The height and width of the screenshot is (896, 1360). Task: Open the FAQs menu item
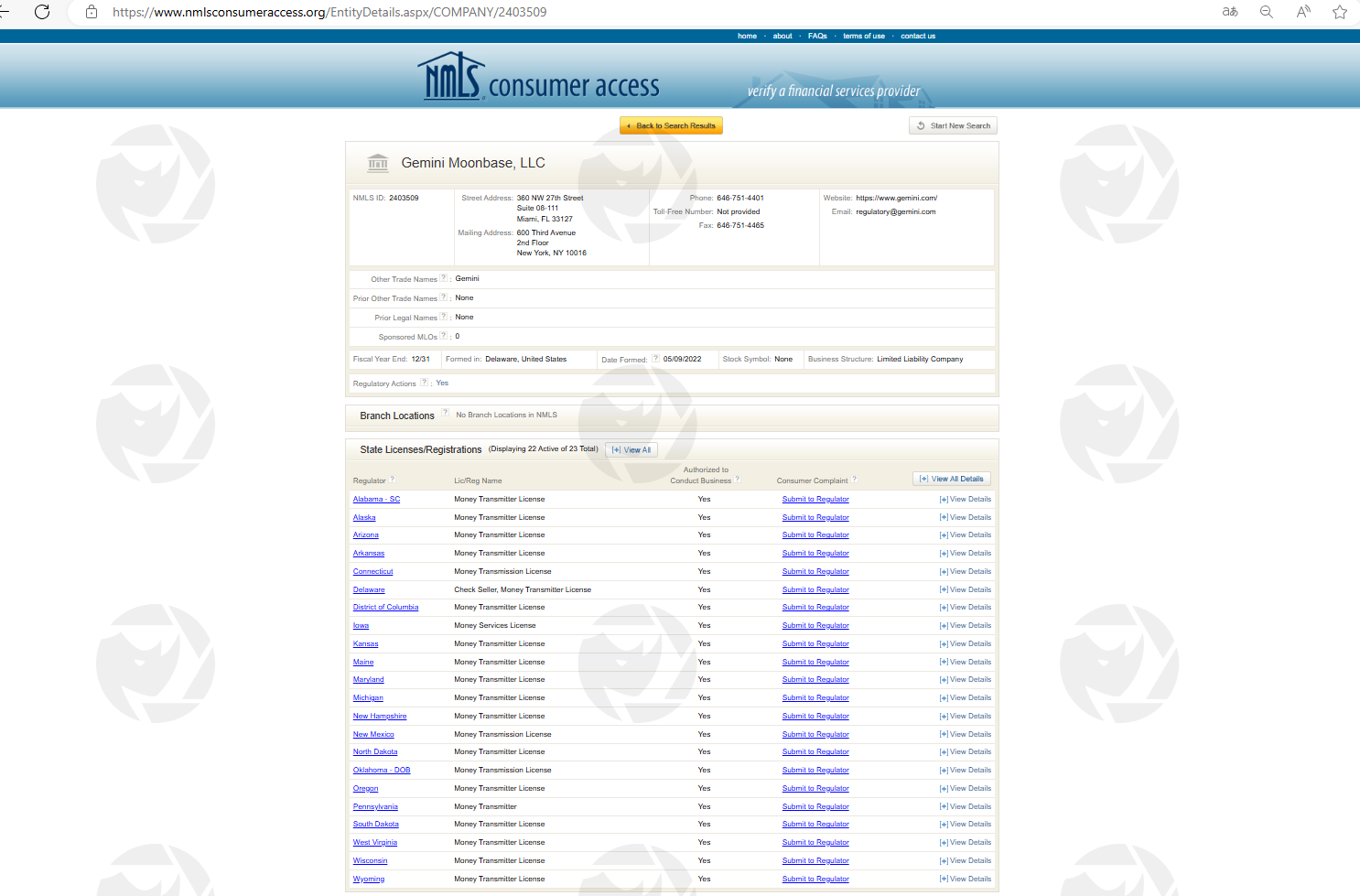pyautogui.click(x=817, y=36)
